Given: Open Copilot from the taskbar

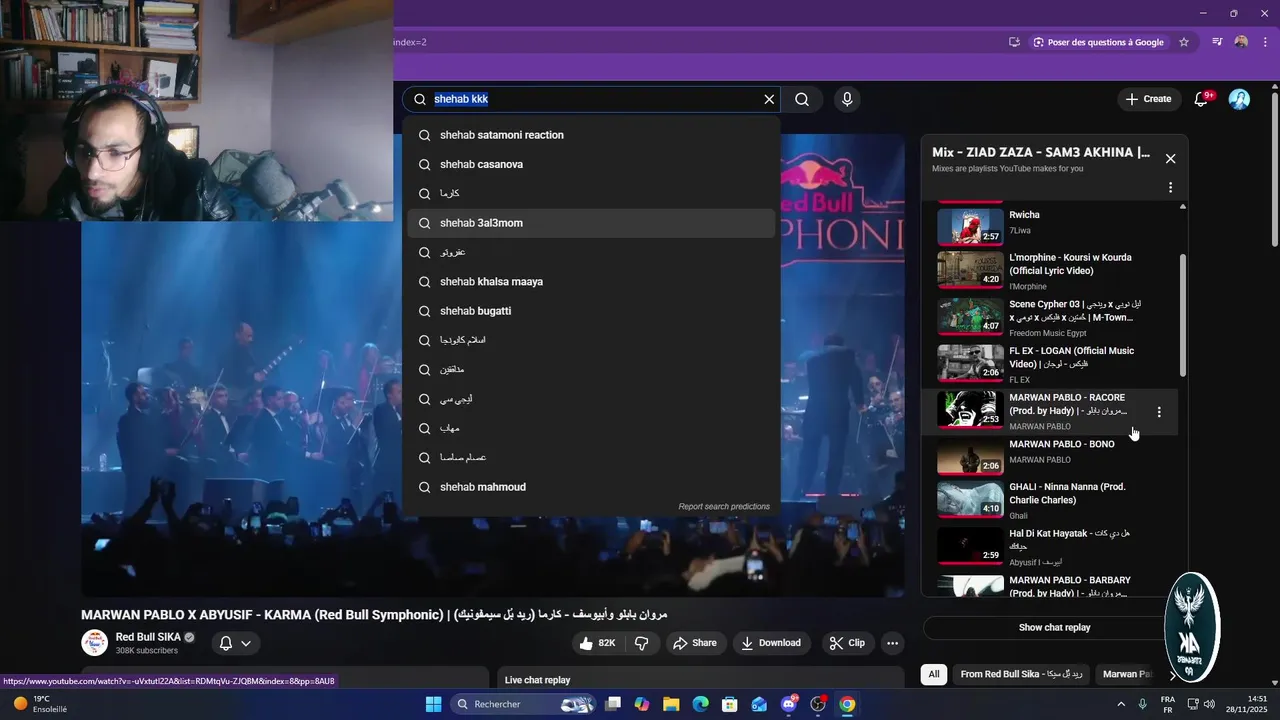Looking at the screenshot, I should click(642, 704).
